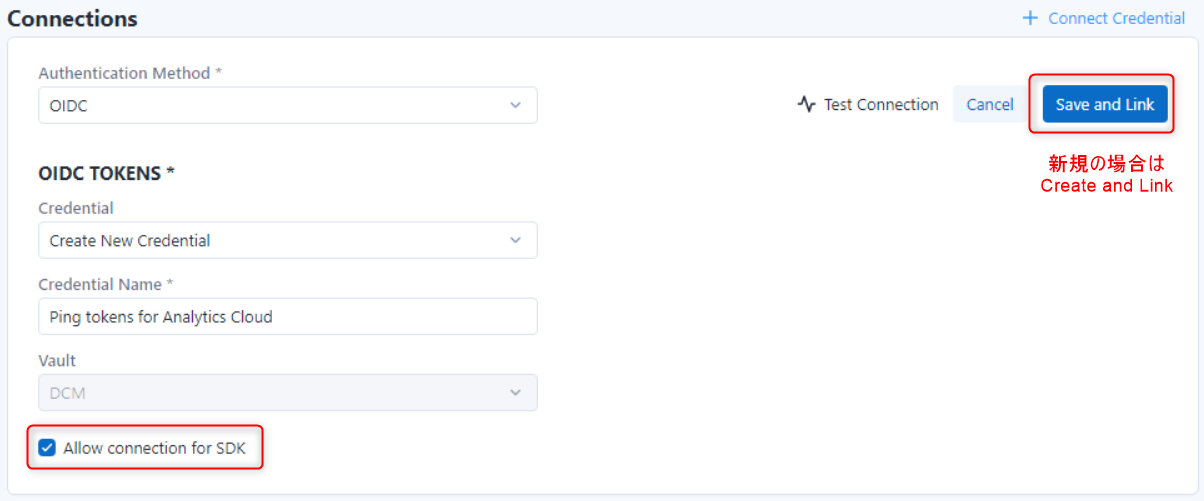Click the 'Allow connection for SDK' label text

154,448
